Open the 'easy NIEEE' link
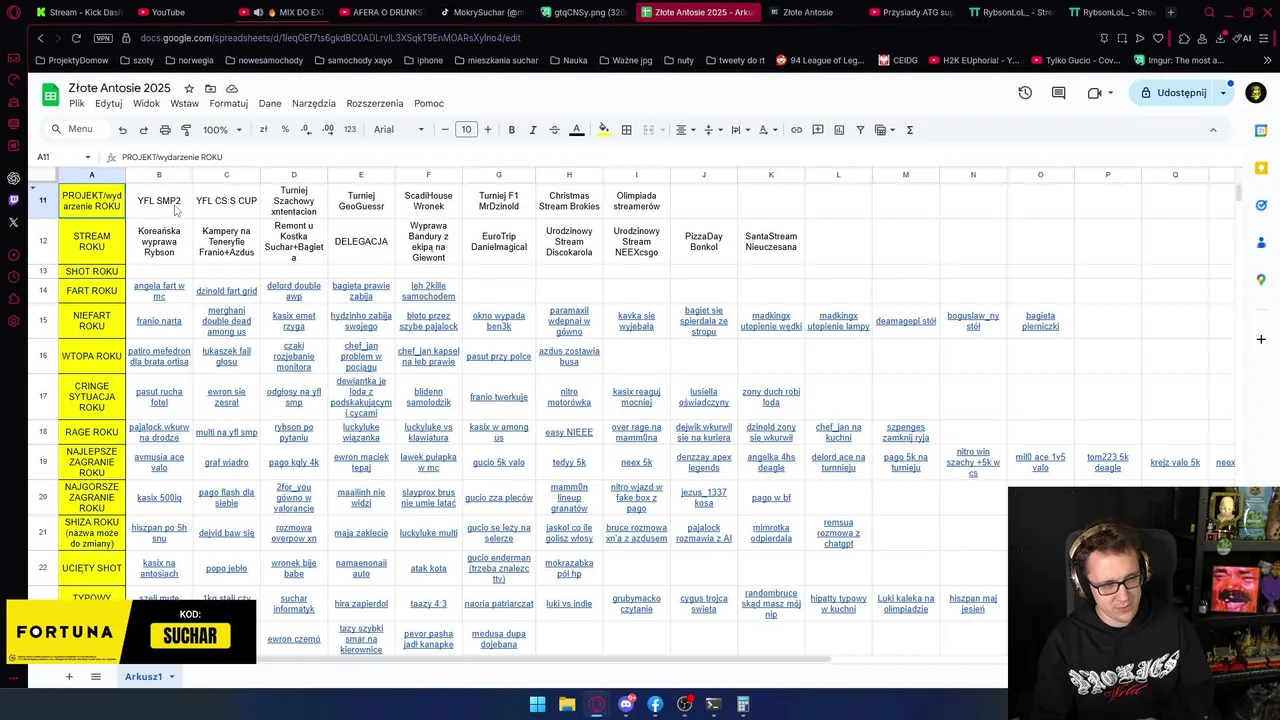Screen dimensions: 1280x720 coord(569,432)
